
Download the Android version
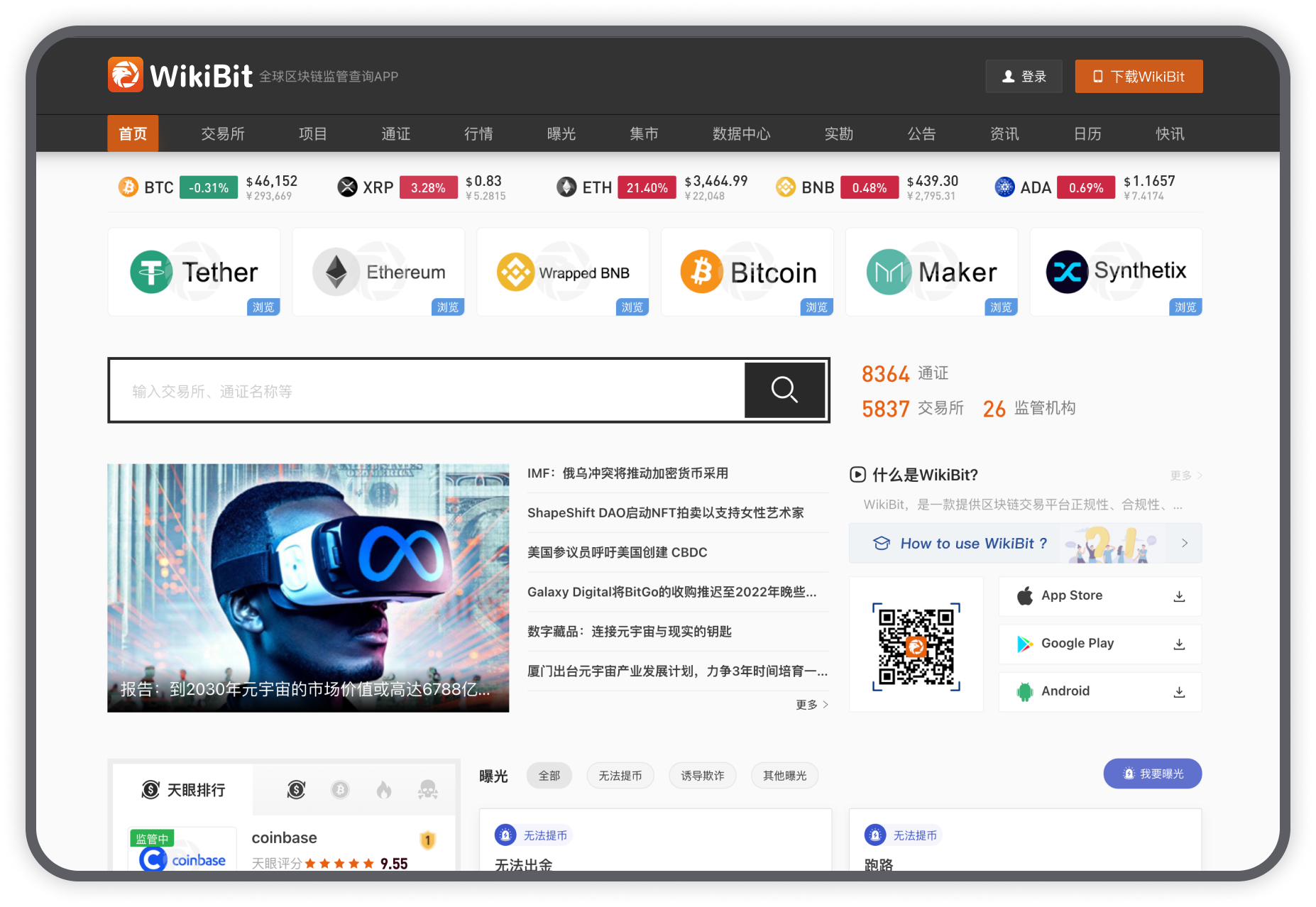[1100, 691]
